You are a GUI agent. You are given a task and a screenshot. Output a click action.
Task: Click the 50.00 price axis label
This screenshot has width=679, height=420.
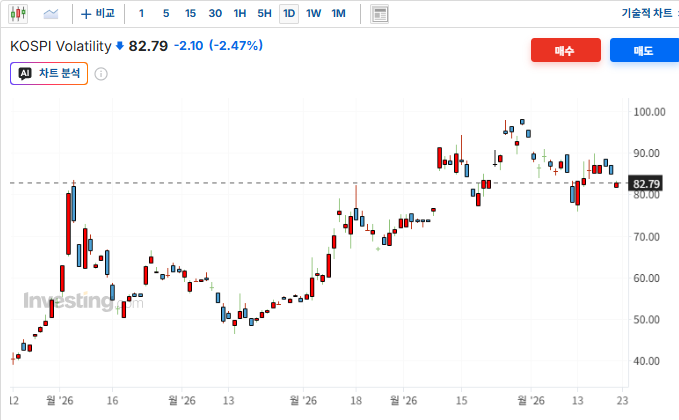tap(647, 320)
